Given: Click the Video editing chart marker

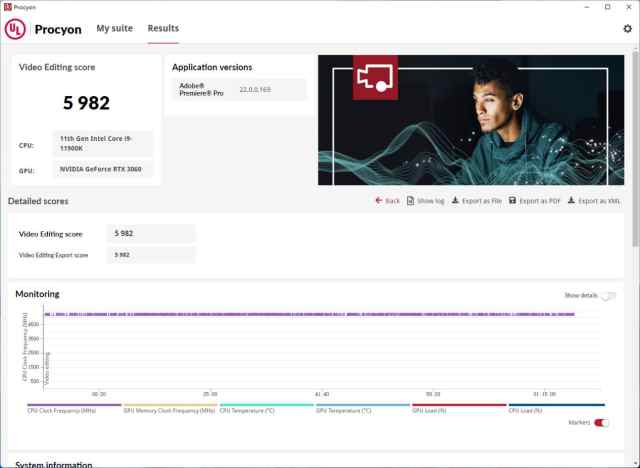Looking at the screenshot, I should 47,368.
